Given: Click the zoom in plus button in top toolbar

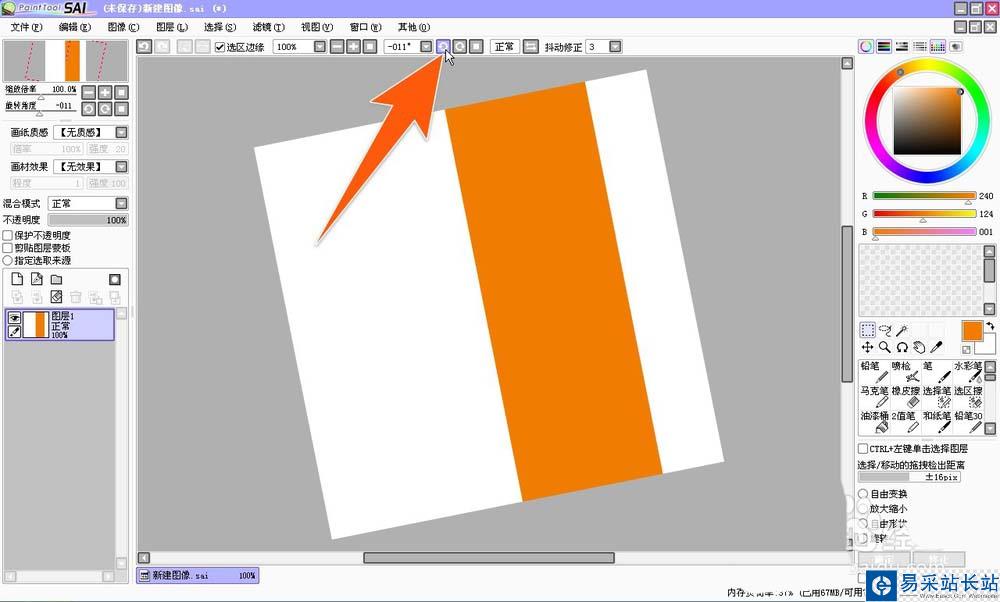Looking at the screenshot, I should (353, 47).
